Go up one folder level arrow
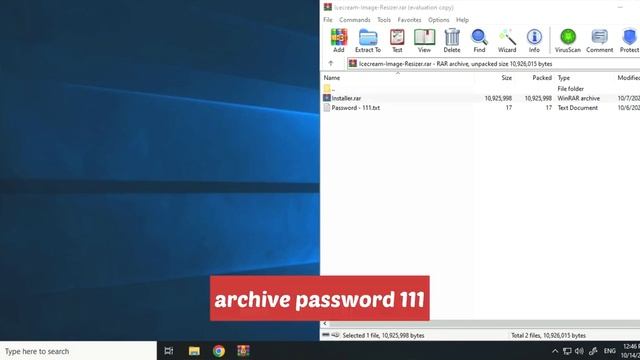Viewport: 640px width, 360px height. coord(331,64)
